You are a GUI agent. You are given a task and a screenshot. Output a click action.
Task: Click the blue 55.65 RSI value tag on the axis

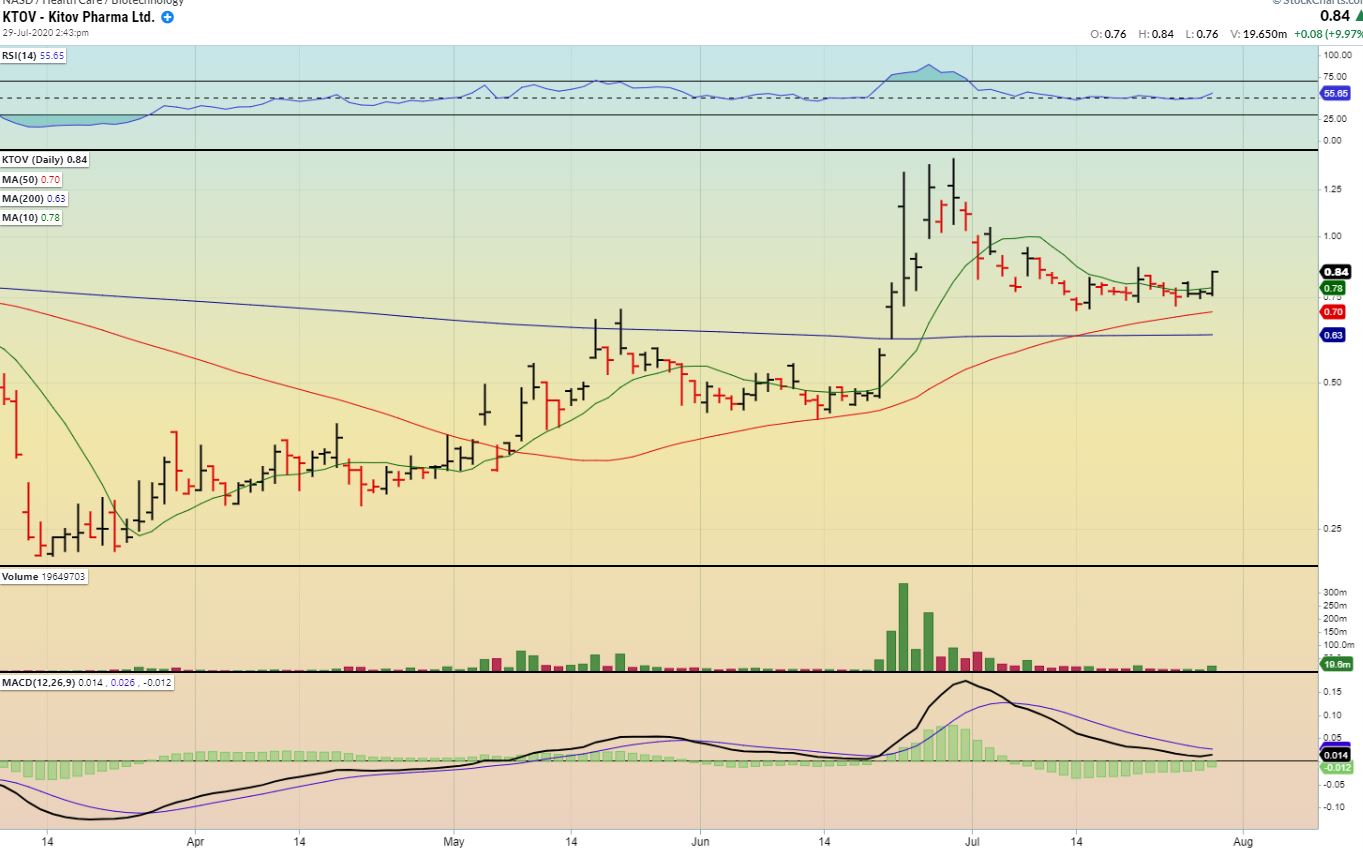pos(1336,93)
